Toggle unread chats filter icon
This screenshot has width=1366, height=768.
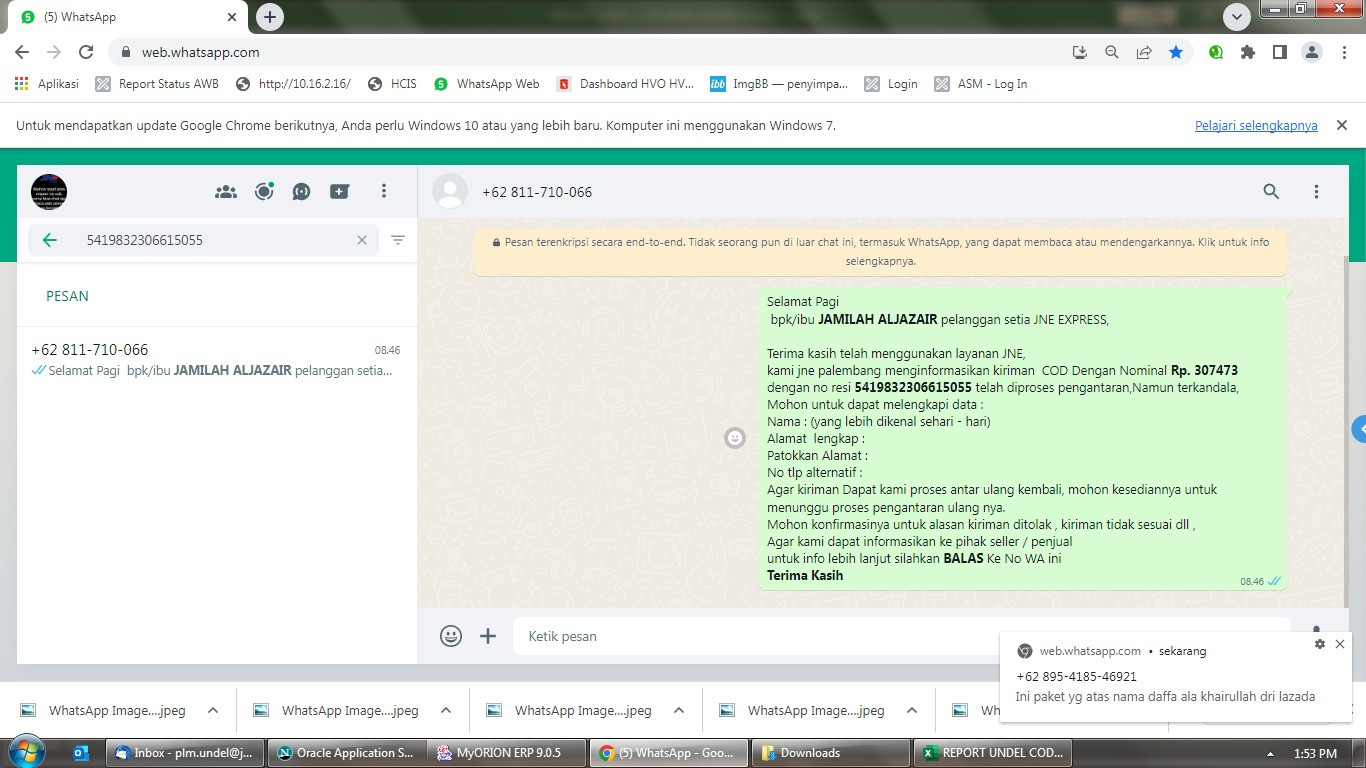click(x=398, y=240)
